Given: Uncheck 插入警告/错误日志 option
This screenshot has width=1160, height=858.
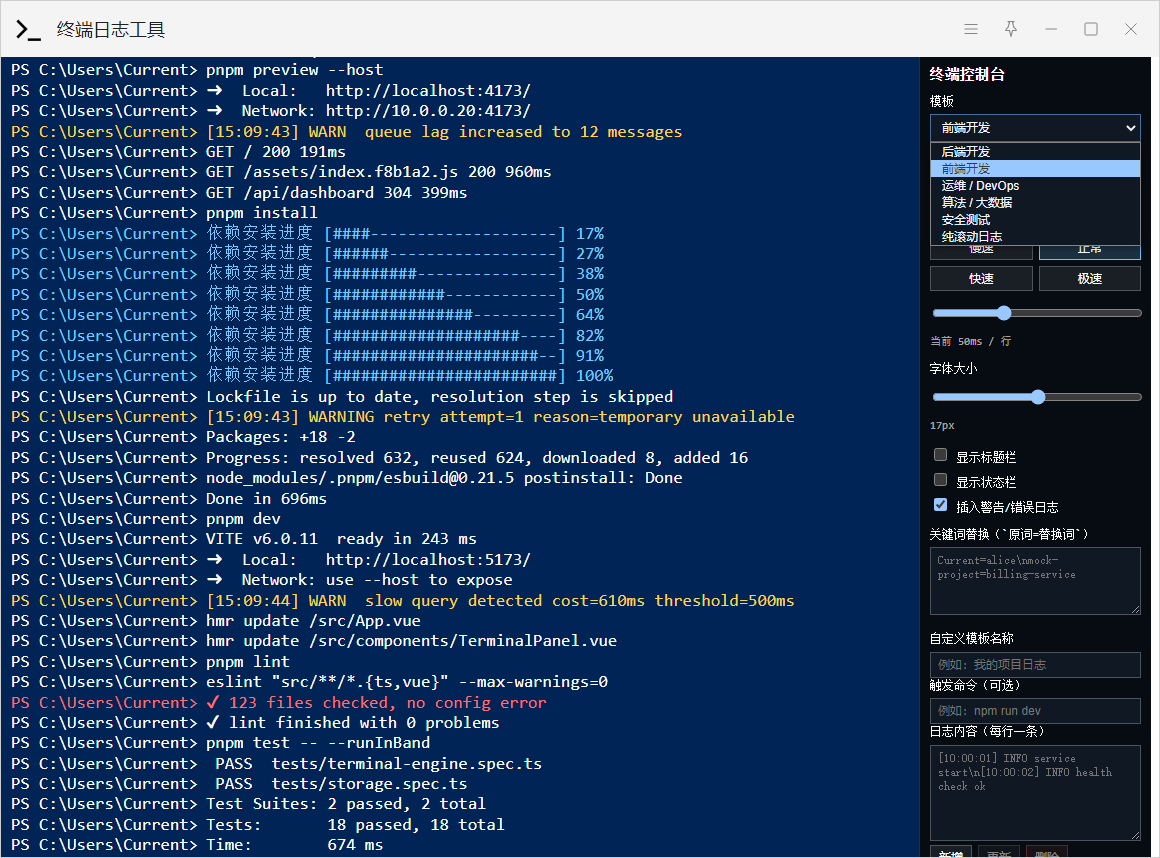Looking at the screenshot, I should coord(940,505).
